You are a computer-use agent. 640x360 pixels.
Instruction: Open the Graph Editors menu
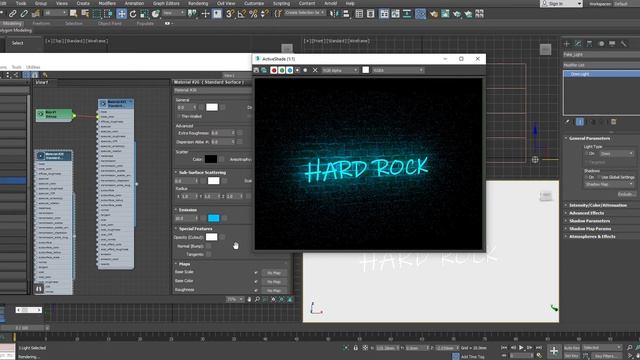click(x=166, y=3)
